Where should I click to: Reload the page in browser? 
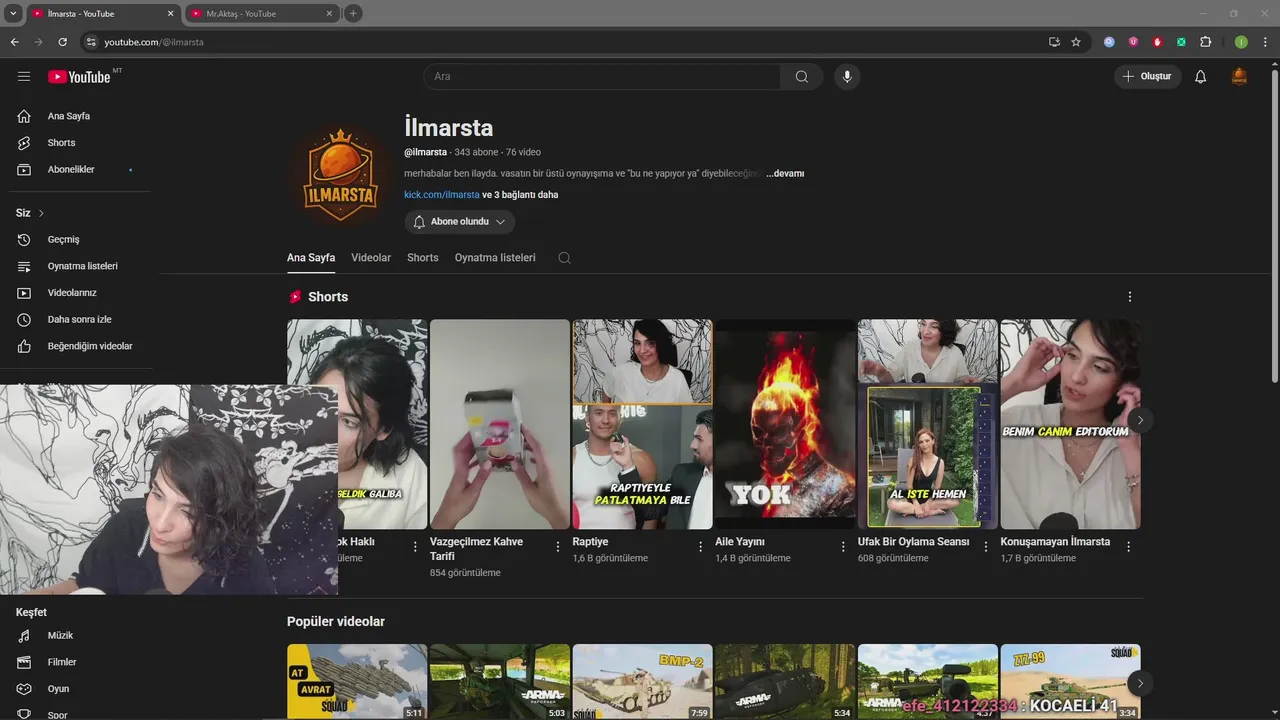pos(62,42)
